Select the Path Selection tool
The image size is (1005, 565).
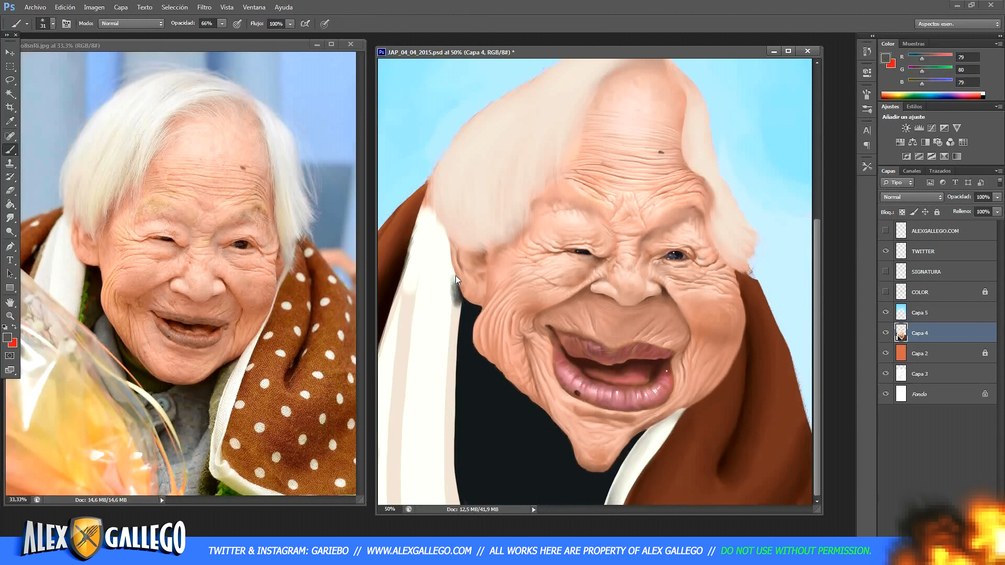tap(10, 274)
